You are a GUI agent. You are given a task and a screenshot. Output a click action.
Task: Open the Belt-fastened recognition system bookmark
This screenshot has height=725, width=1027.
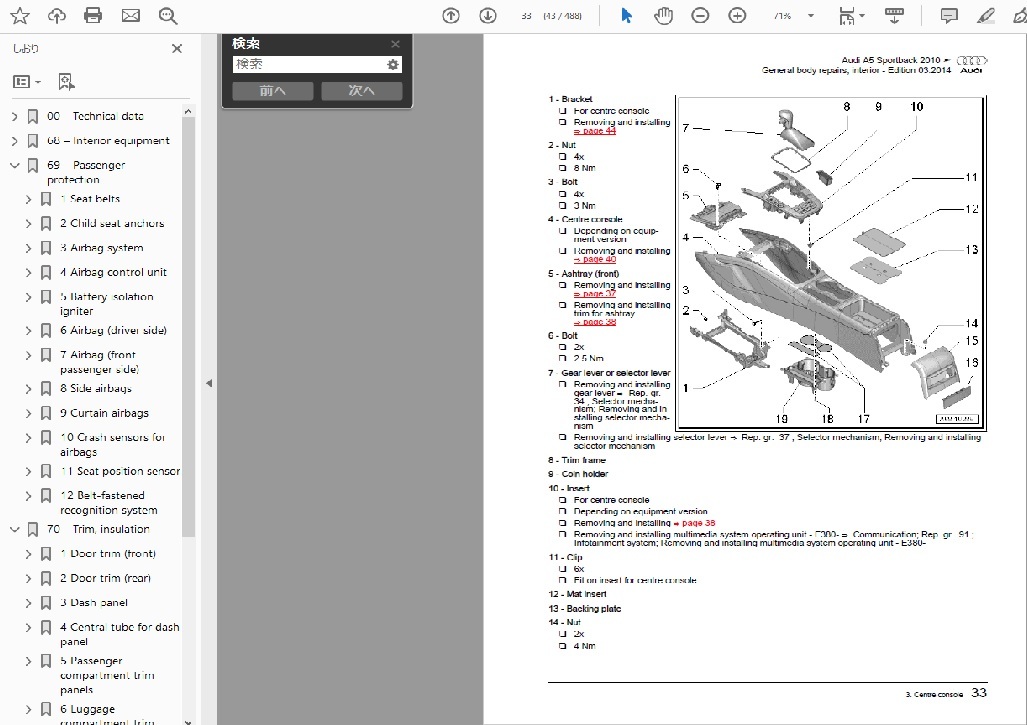(x=109, y=503)
